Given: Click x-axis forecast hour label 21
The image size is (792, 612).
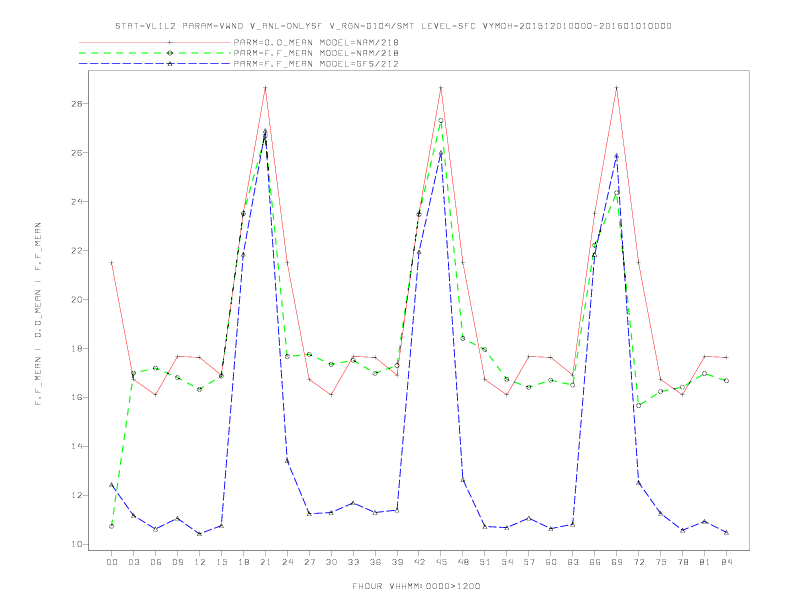Looking at the screenshot, I should tap(265, 562).
